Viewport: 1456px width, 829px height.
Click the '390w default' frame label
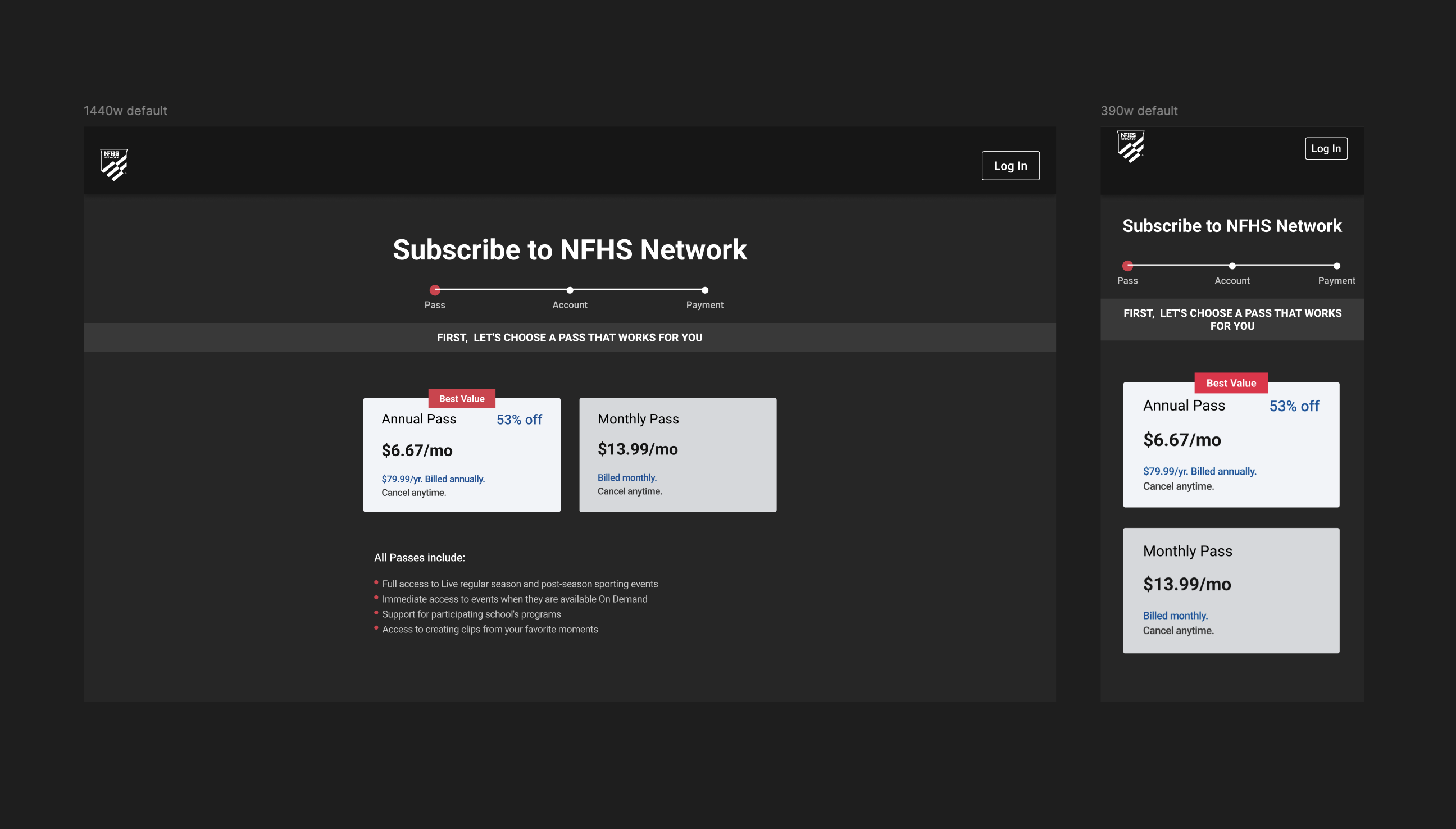(1139, 111)
